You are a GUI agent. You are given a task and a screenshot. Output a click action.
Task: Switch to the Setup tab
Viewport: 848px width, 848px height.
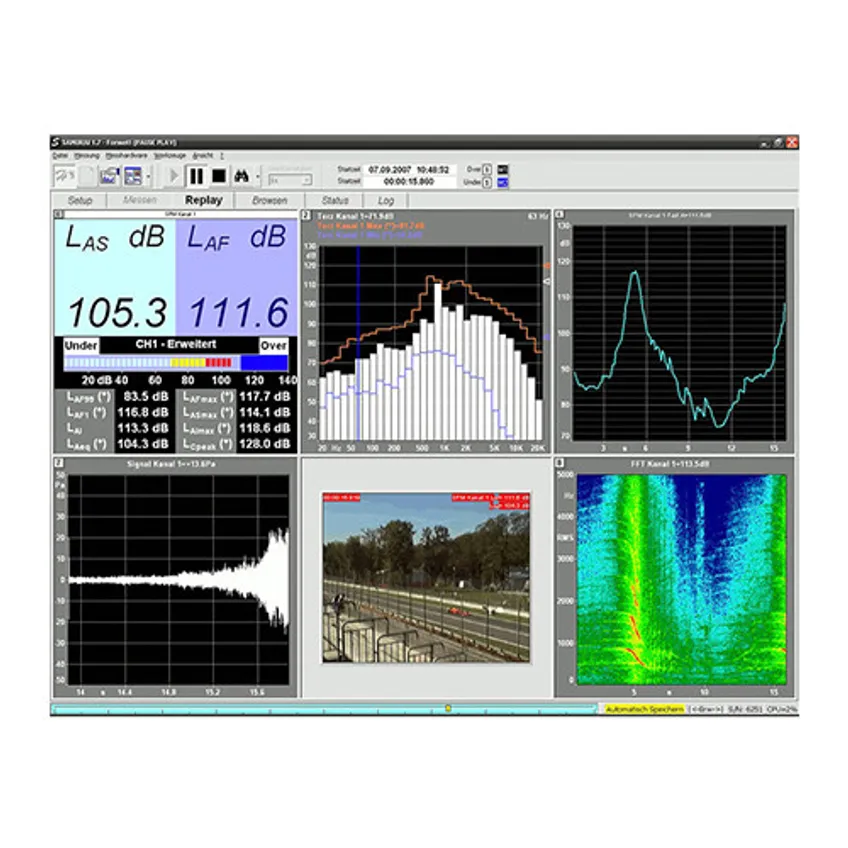tap(80, 200)
